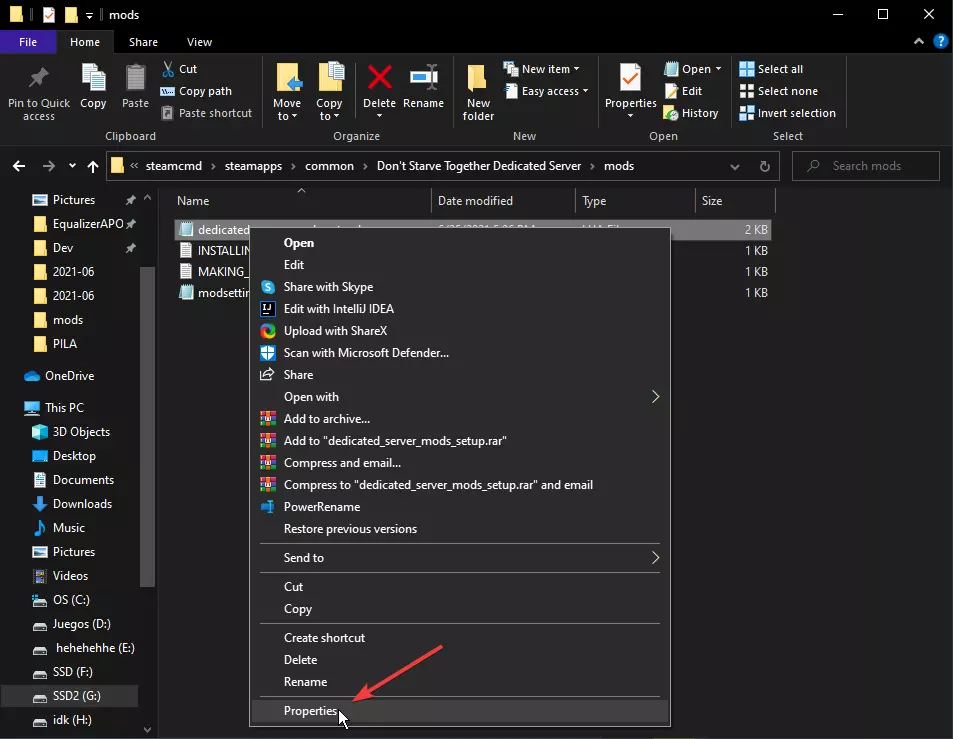
Task: Switch to the View ribbon tab
Action: pyautogui.click(x=199, y=42)
